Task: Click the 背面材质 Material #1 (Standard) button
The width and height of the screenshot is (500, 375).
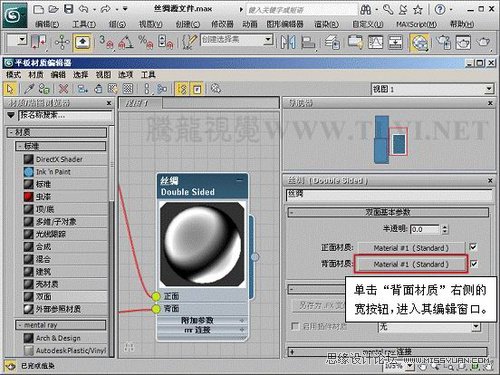Action: click(411, 264)
